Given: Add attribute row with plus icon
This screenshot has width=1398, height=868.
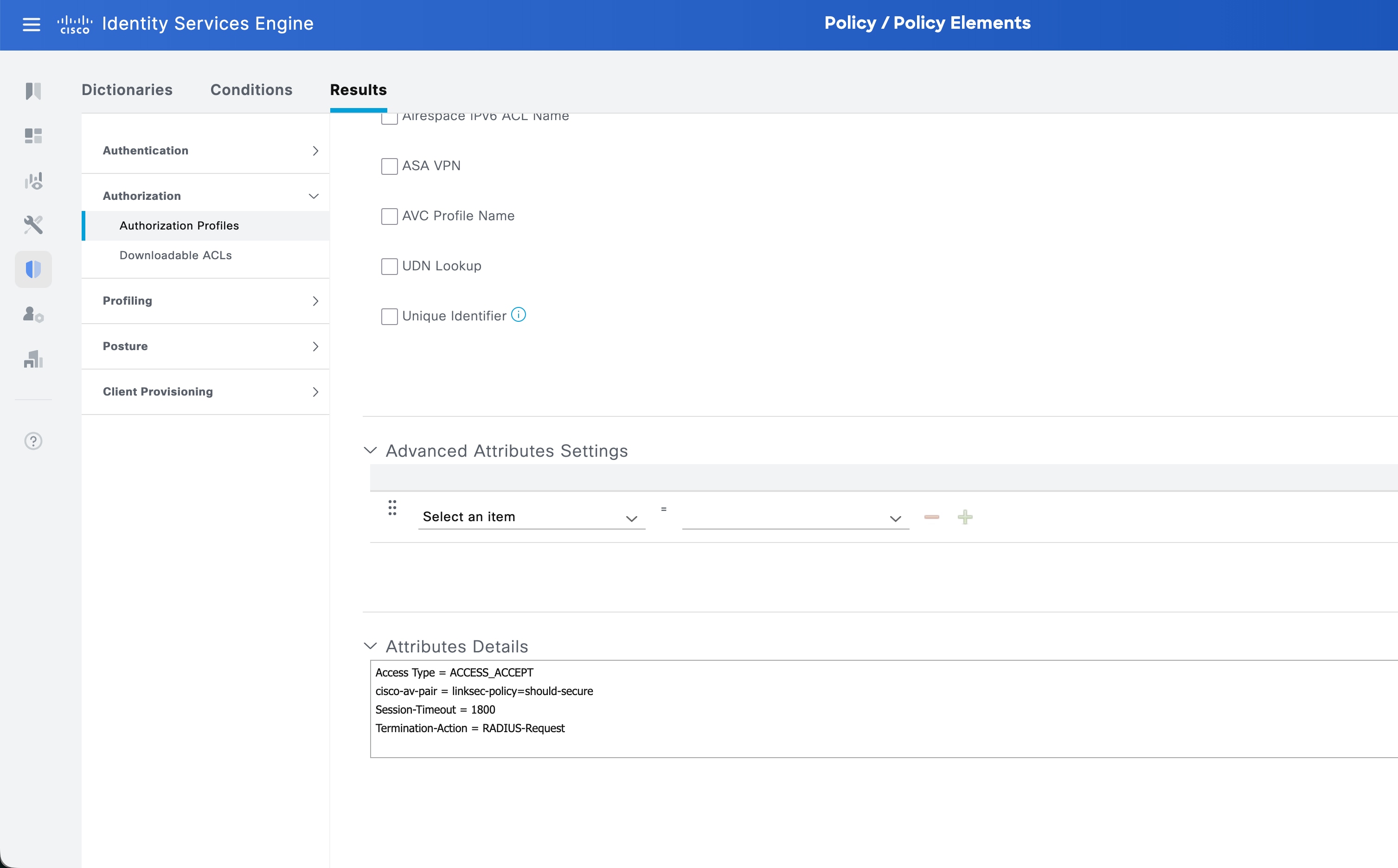Looking at the screenshot, I should click(964, 517).
